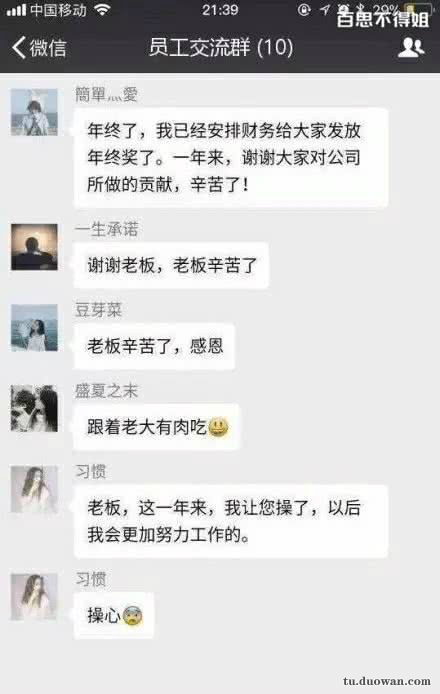Tap the cellular signal bars icon
440x694 pixels.
(x=16, y=10)
